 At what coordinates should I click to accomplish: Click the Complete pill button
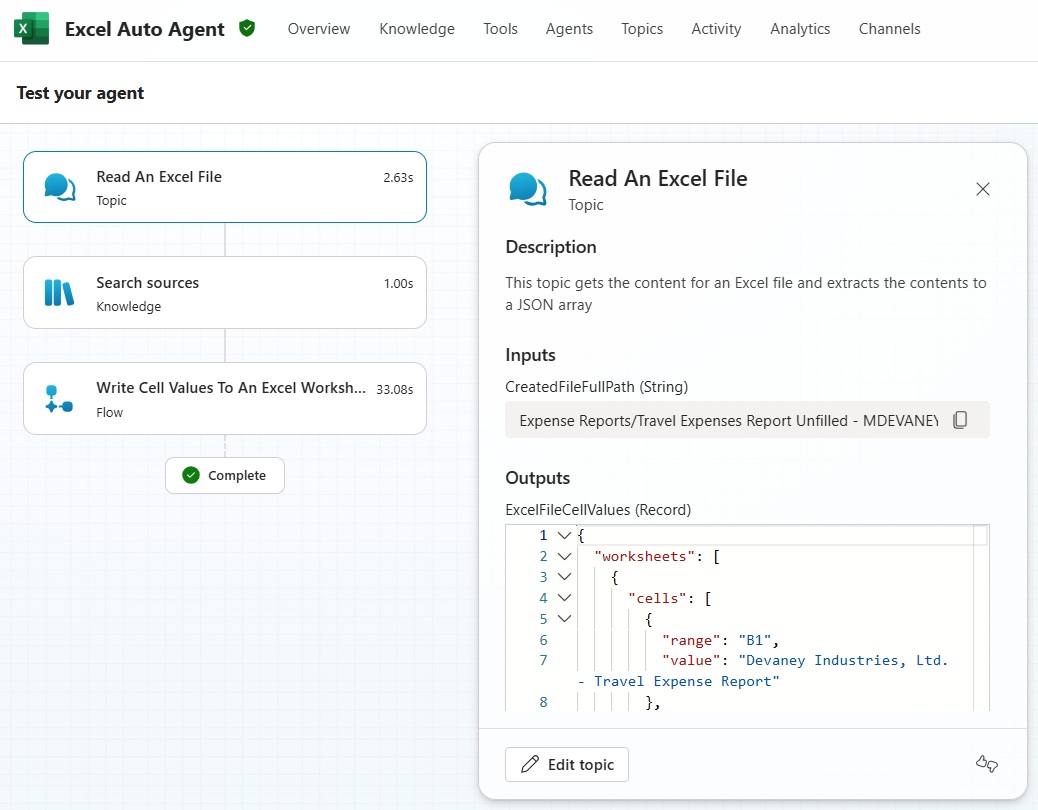click(x=224, y=475)
